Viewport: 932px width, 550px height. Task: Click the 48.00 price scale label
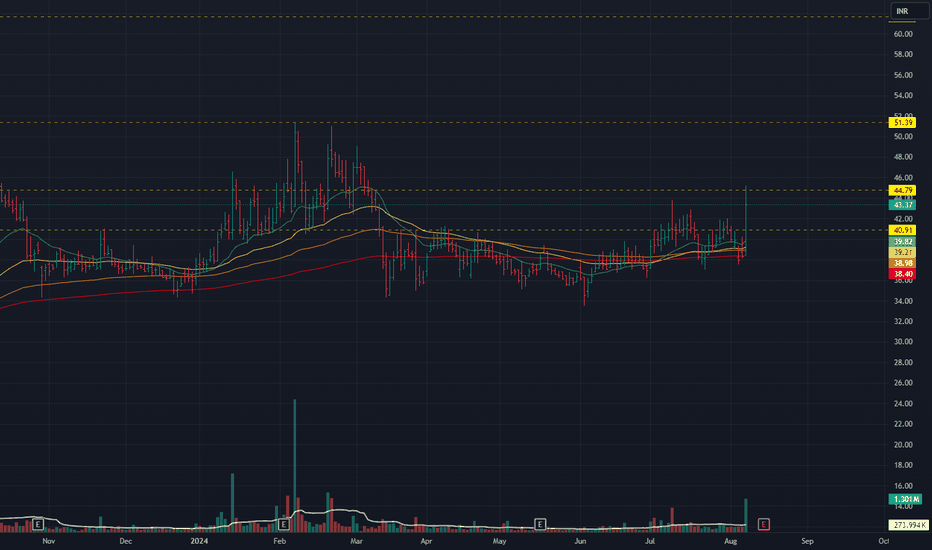(x=903, y=157)
